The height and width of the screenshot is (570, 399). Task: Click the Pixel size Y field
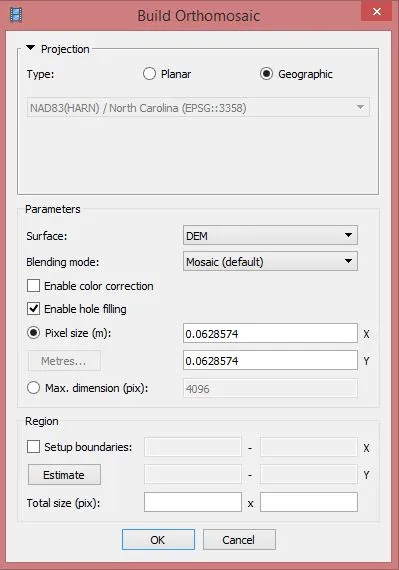coord(270,360)
